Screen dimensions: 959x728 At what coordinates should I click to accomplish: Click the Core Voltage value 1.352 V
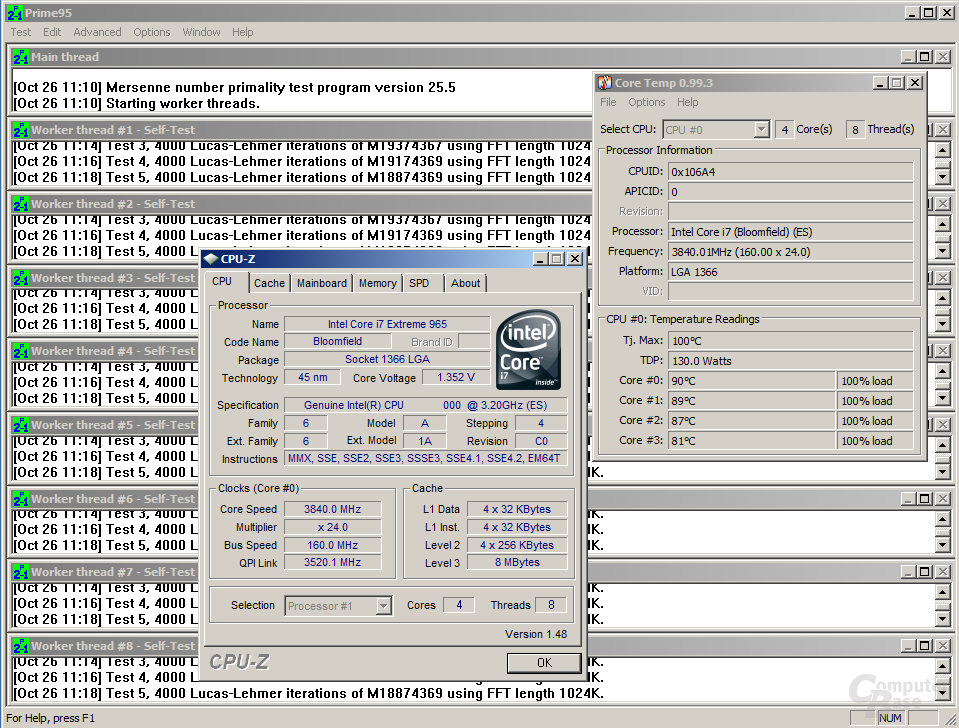(x=456, y=377)
